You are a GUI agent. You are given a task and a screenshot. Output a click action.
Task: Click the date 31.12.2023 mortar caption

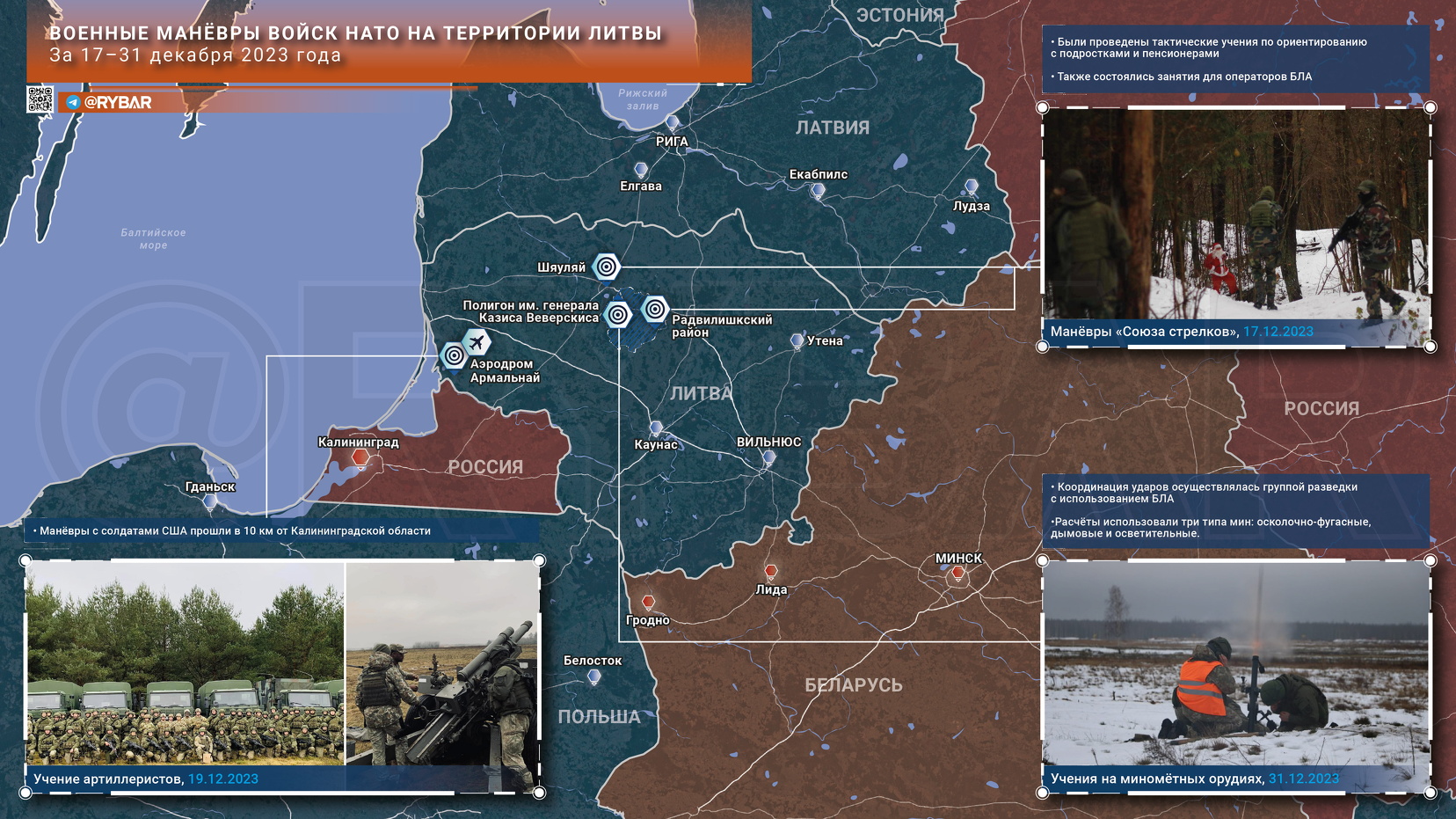(1303, 779)
